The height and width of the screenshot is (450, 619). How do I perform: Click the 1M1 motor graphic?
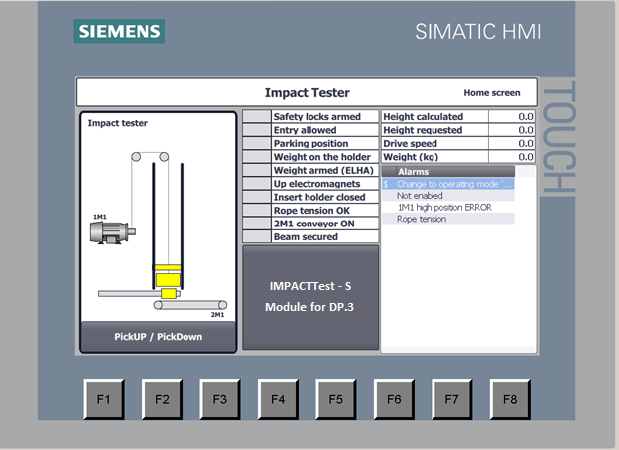[x=113, y=232]
